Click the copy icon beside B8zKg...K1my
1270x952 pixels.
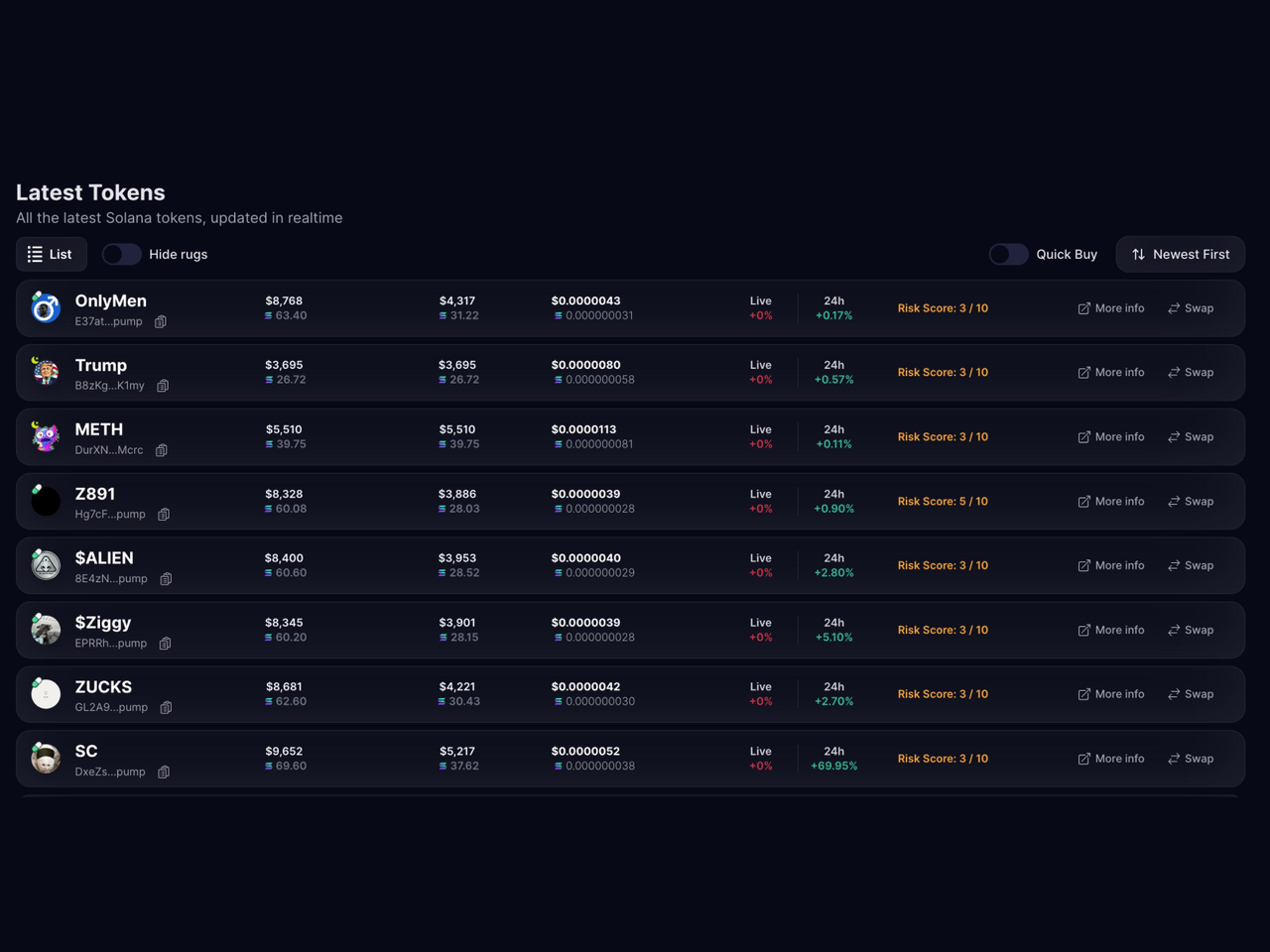click(x=163, y=386)
